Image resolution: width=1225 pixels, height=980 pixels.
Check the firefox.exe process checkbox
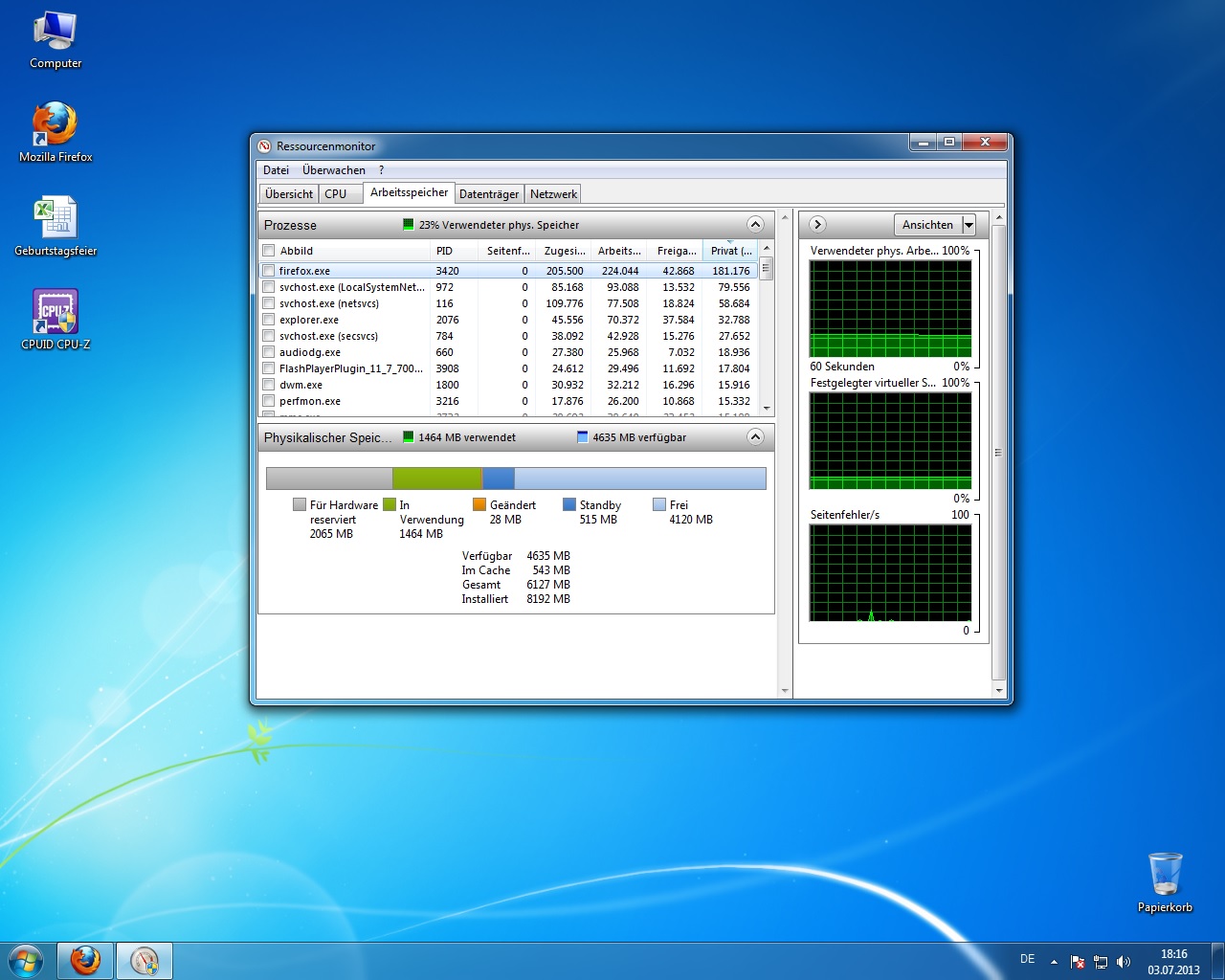[x=269, y=271]
